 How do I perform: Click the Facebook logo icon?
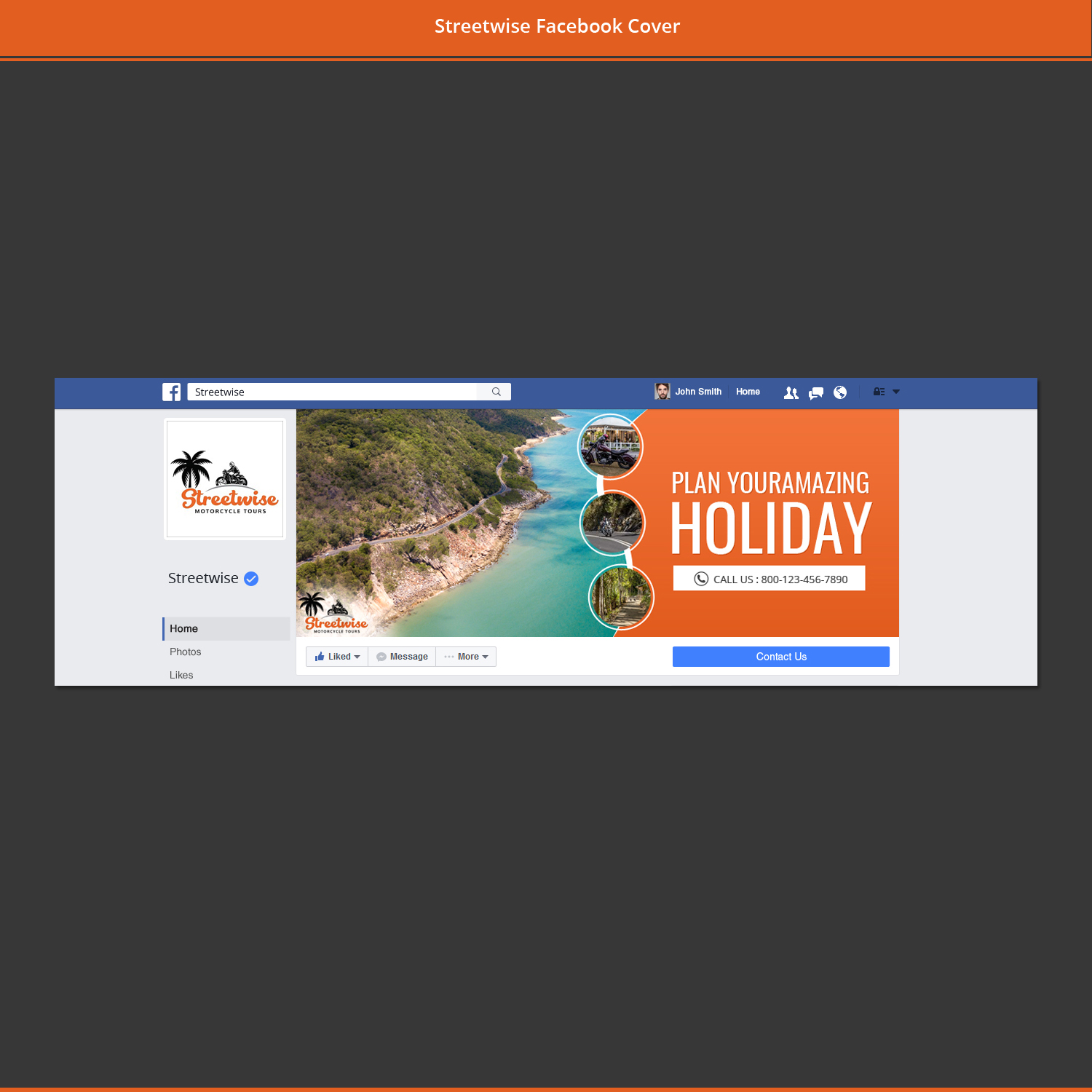[171, 392]
